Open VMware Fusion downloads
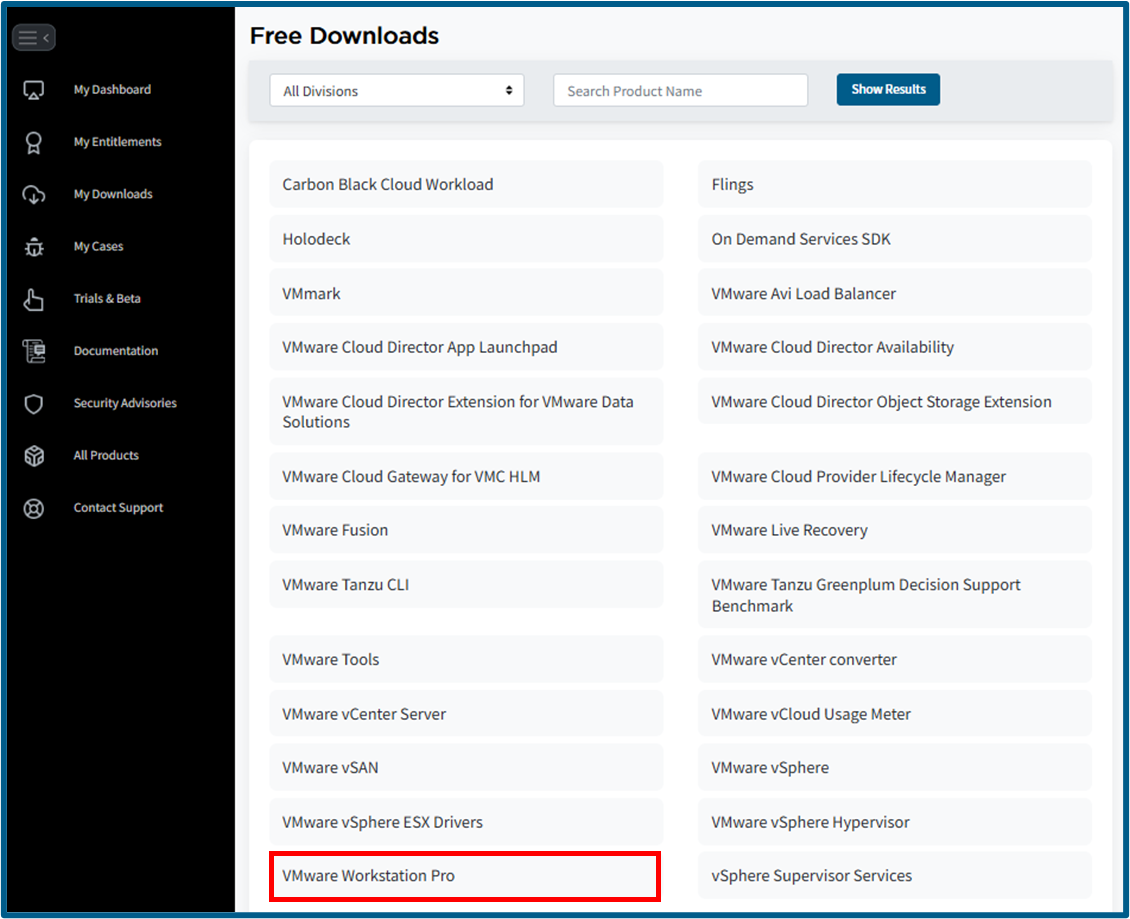 tap(466, 530)
